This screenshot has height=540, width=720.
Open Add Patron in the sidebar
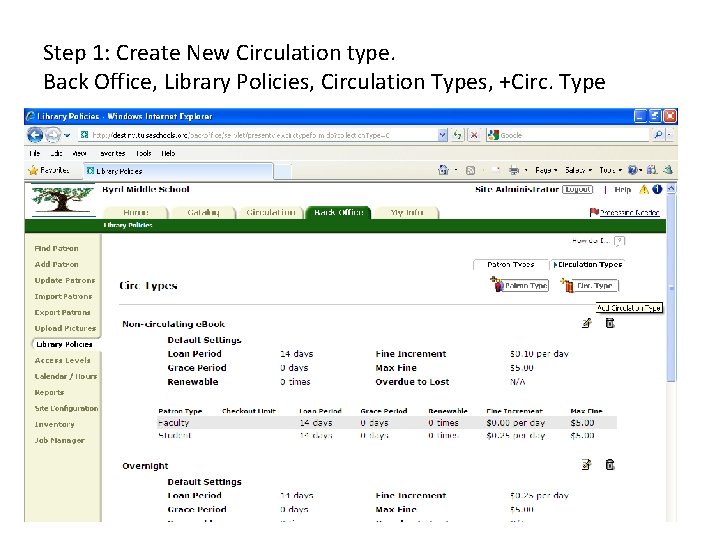pyautogui.click(x=56, y=264)
